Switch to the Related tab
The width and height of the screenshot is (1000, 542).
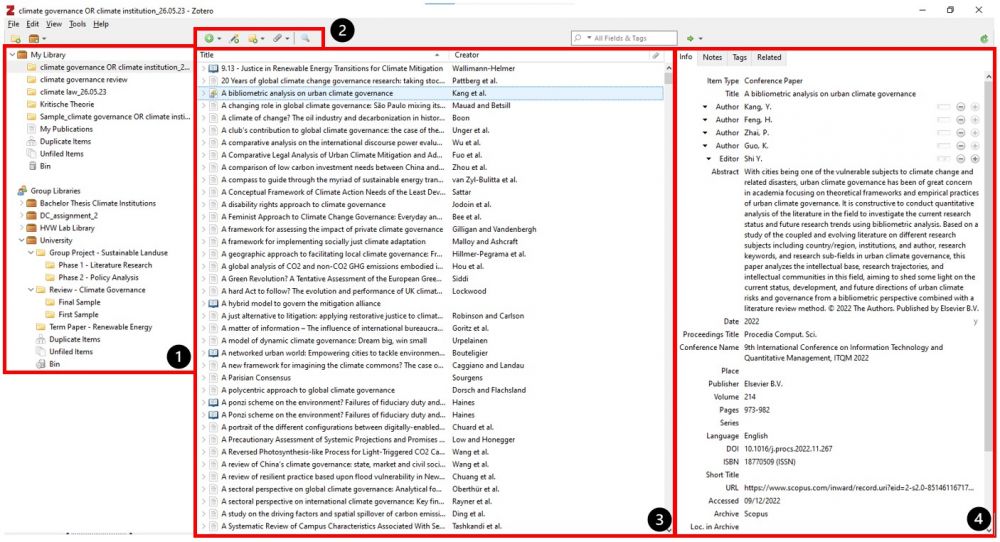(768, 57)
